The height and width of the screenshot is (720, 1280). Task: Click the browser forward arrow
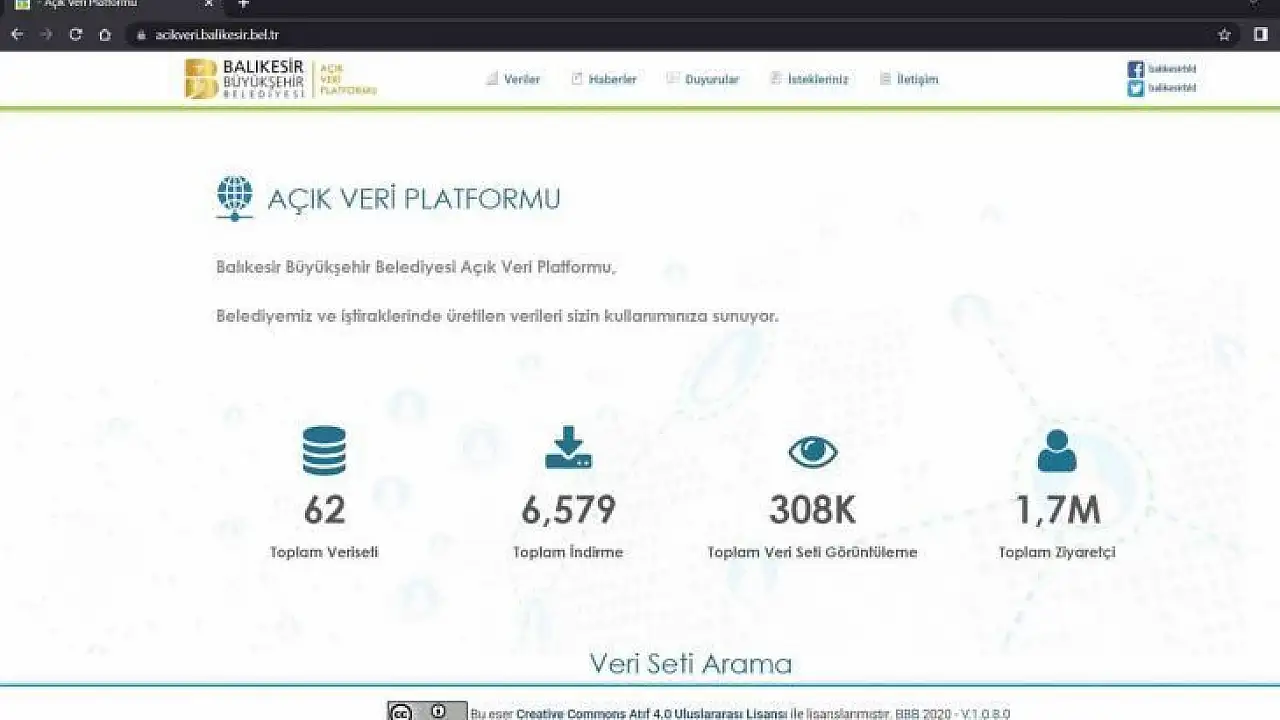(46, 34)
